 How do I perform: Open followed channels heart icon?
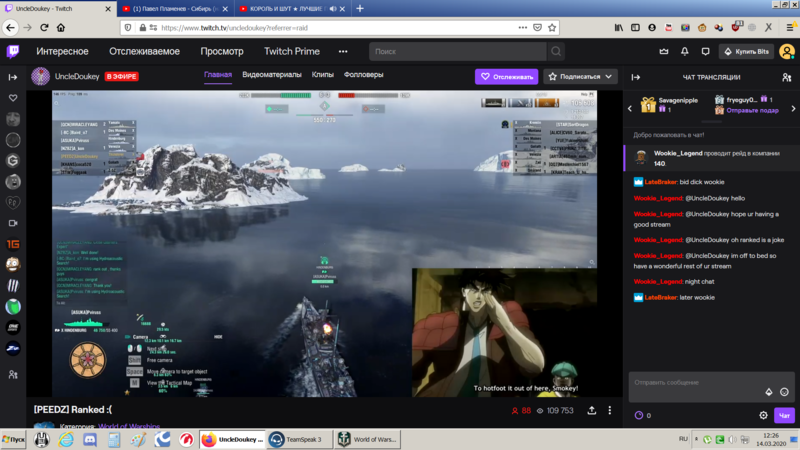click(13, 98)
